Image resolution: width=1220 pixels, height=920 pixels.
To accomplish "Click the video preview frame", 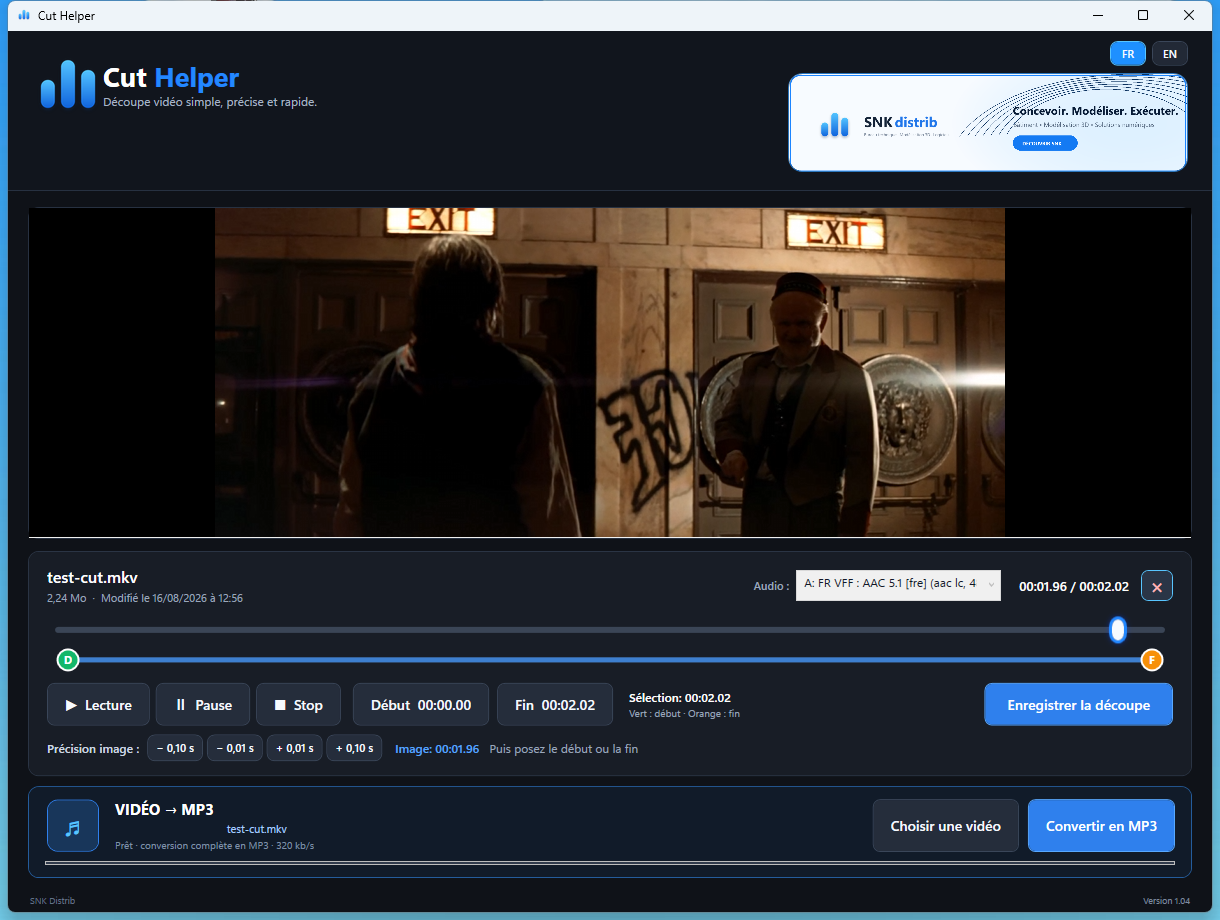I will (x=610, y=372).
